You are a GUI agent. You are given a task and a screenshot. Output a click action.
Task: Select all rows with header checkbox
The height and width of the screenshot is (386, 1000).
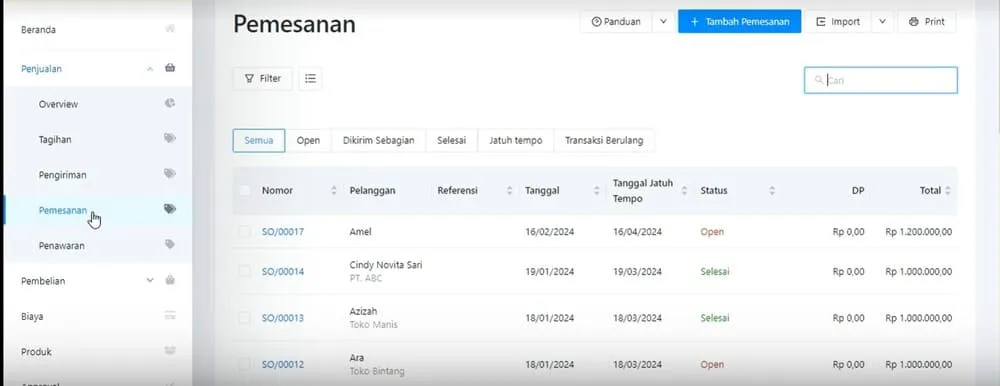click(x=244, y=190)
